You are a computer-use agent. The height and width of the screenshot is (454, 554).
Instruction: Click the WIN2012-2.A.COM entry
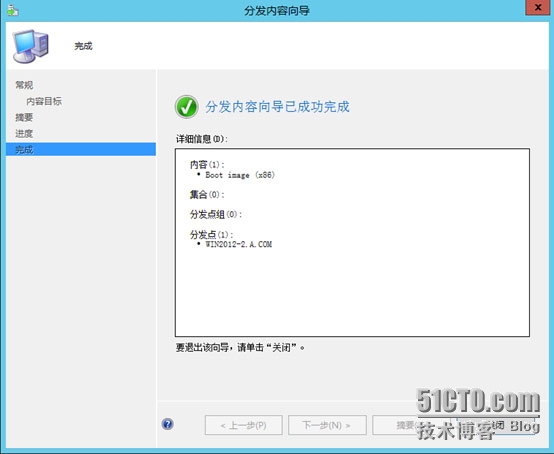(238, 244)
